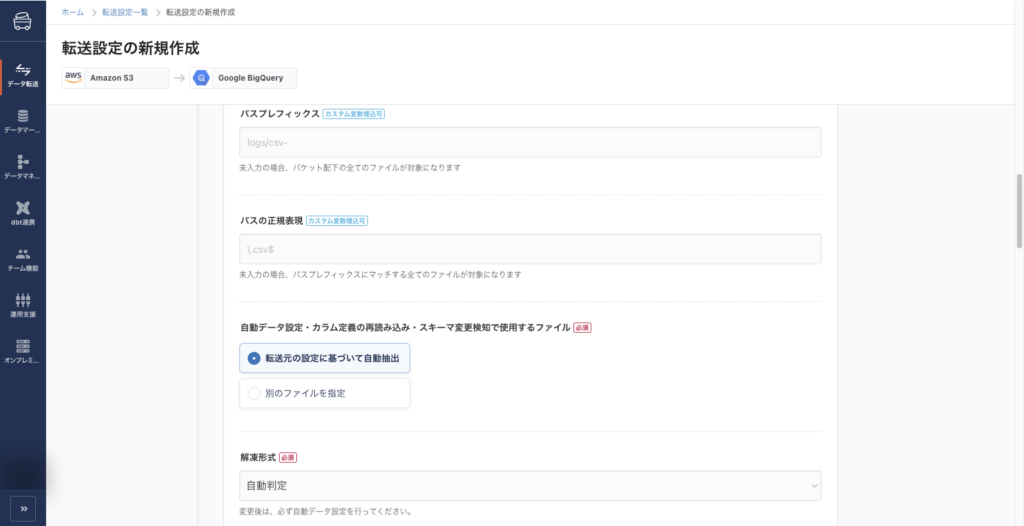This screenshot has height=526, width=1024.
Task: Expand the sidebar with the double-chevron button
Action: click(x=23, y=507)
